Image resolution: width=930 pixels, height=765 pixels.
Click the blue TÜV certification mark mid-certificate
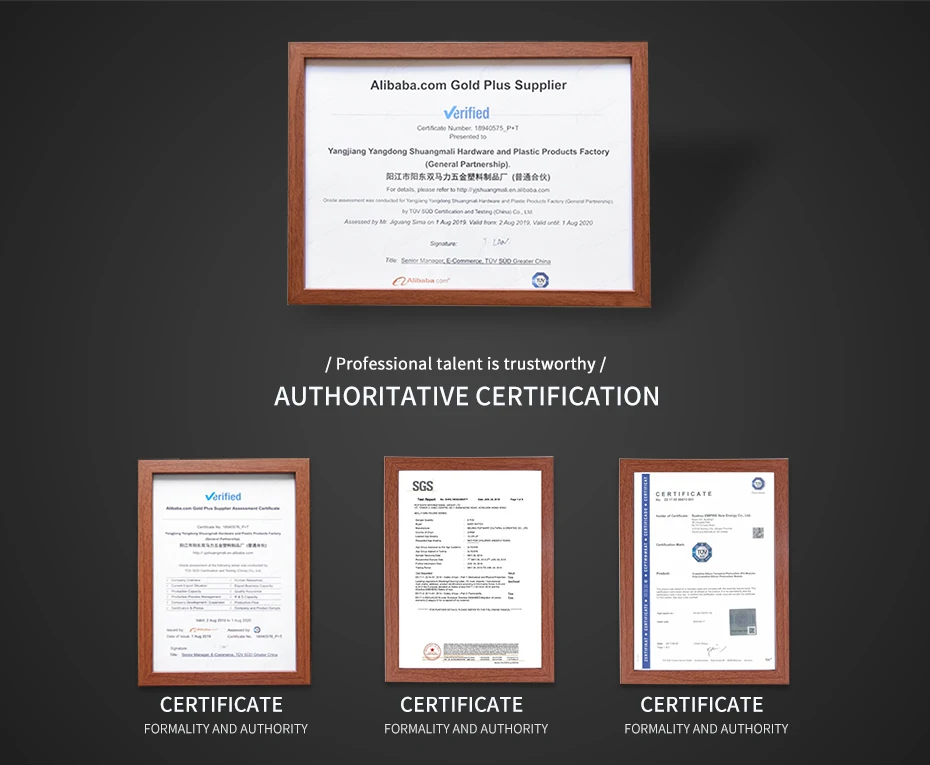(702, 553)
